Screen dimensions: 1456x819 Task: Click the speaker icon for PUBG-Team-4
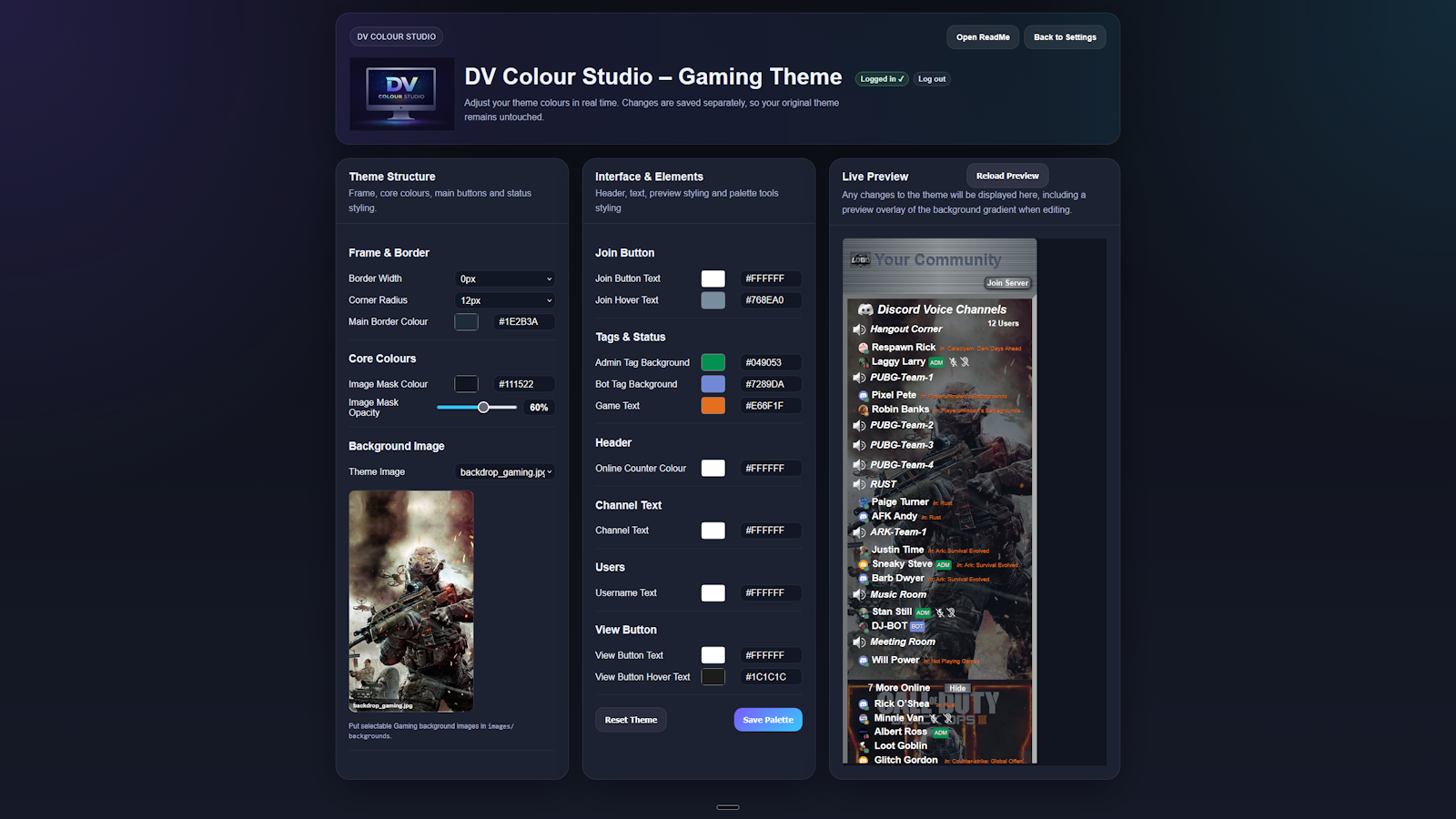coord(859,465)
